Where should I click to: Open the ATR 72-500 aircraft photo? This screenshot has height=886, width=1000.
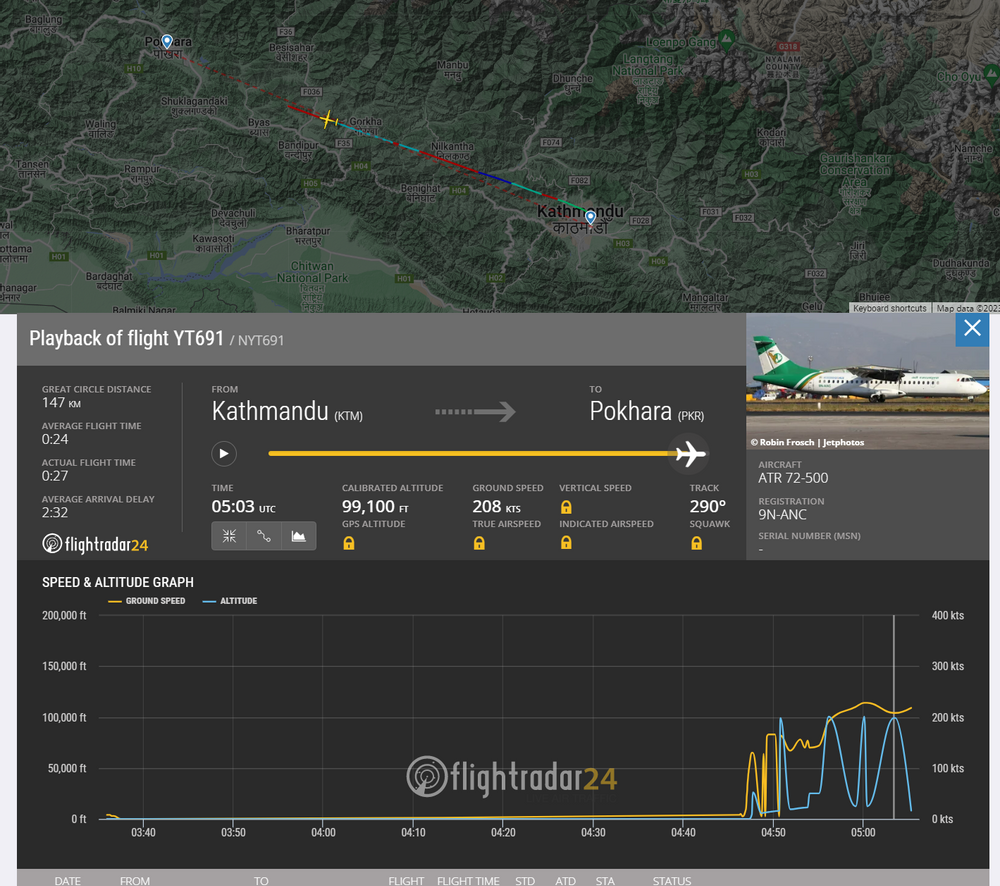867,381
